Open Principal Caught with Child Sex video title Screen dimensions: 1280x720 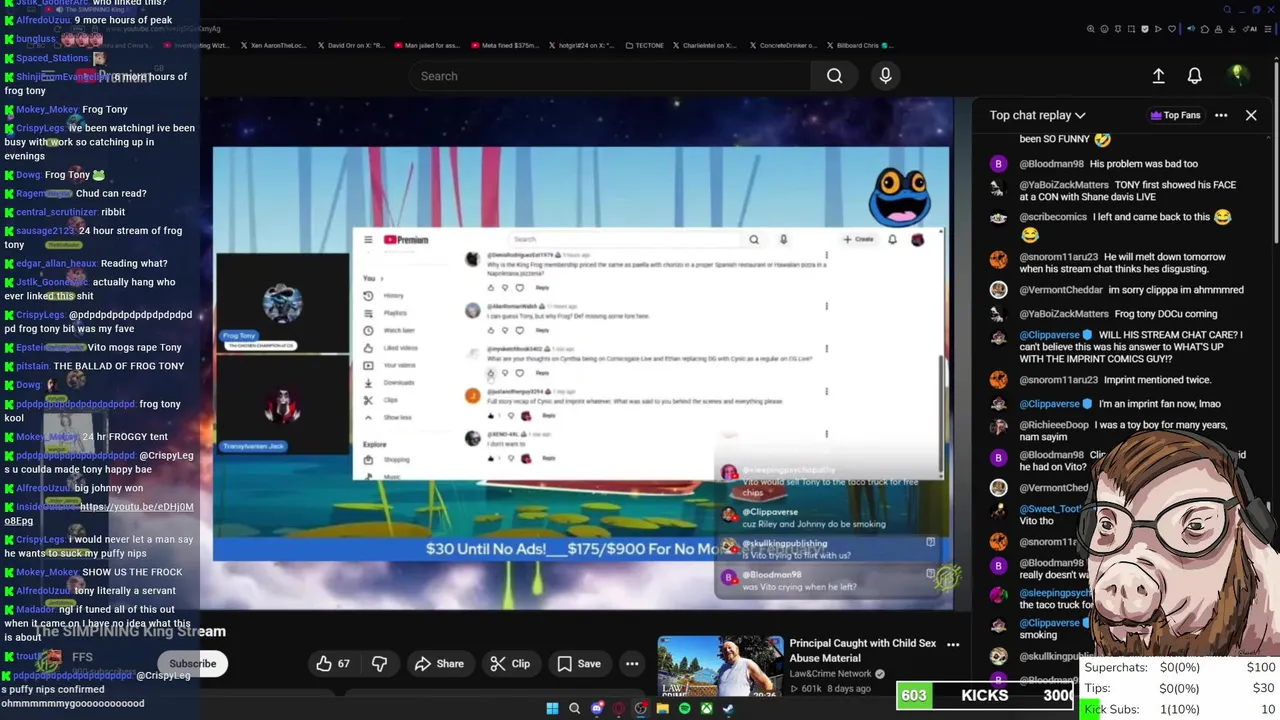863,650
